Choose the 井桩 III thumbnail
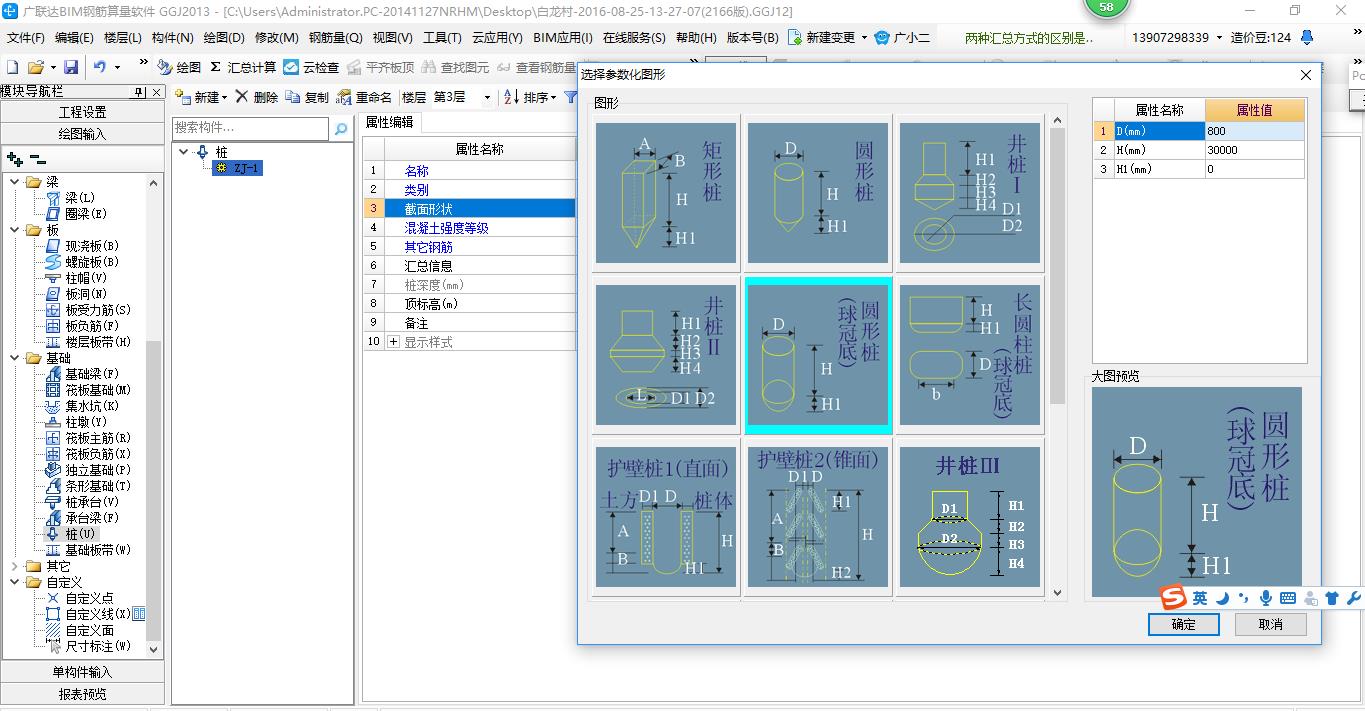Image resolution: width=1365 pixels, height=711 pixels. click(970, 517)
